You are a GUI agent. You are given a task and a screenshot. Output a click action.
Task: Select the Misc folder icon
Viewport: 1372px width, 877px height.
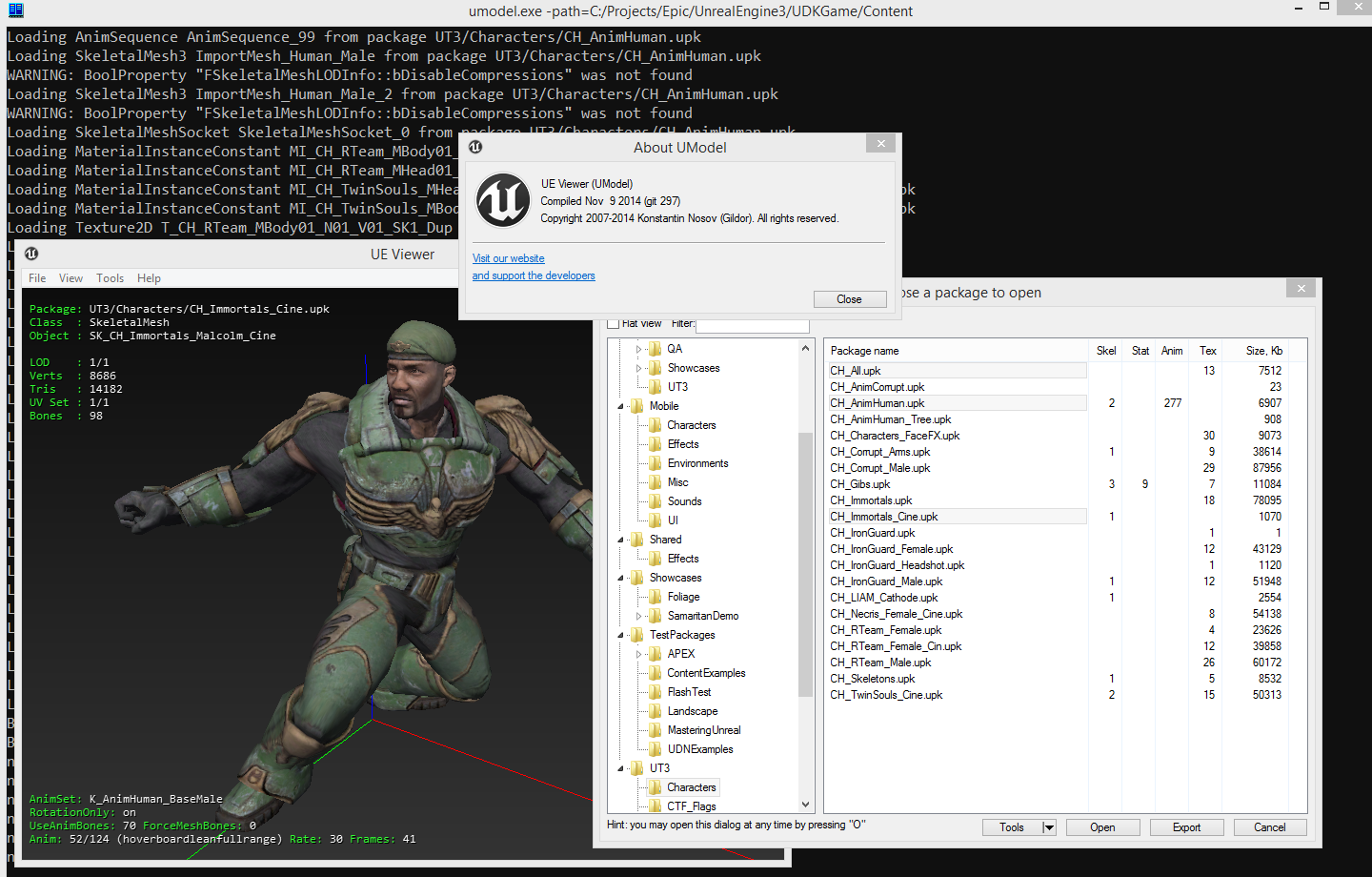(656, 482)
